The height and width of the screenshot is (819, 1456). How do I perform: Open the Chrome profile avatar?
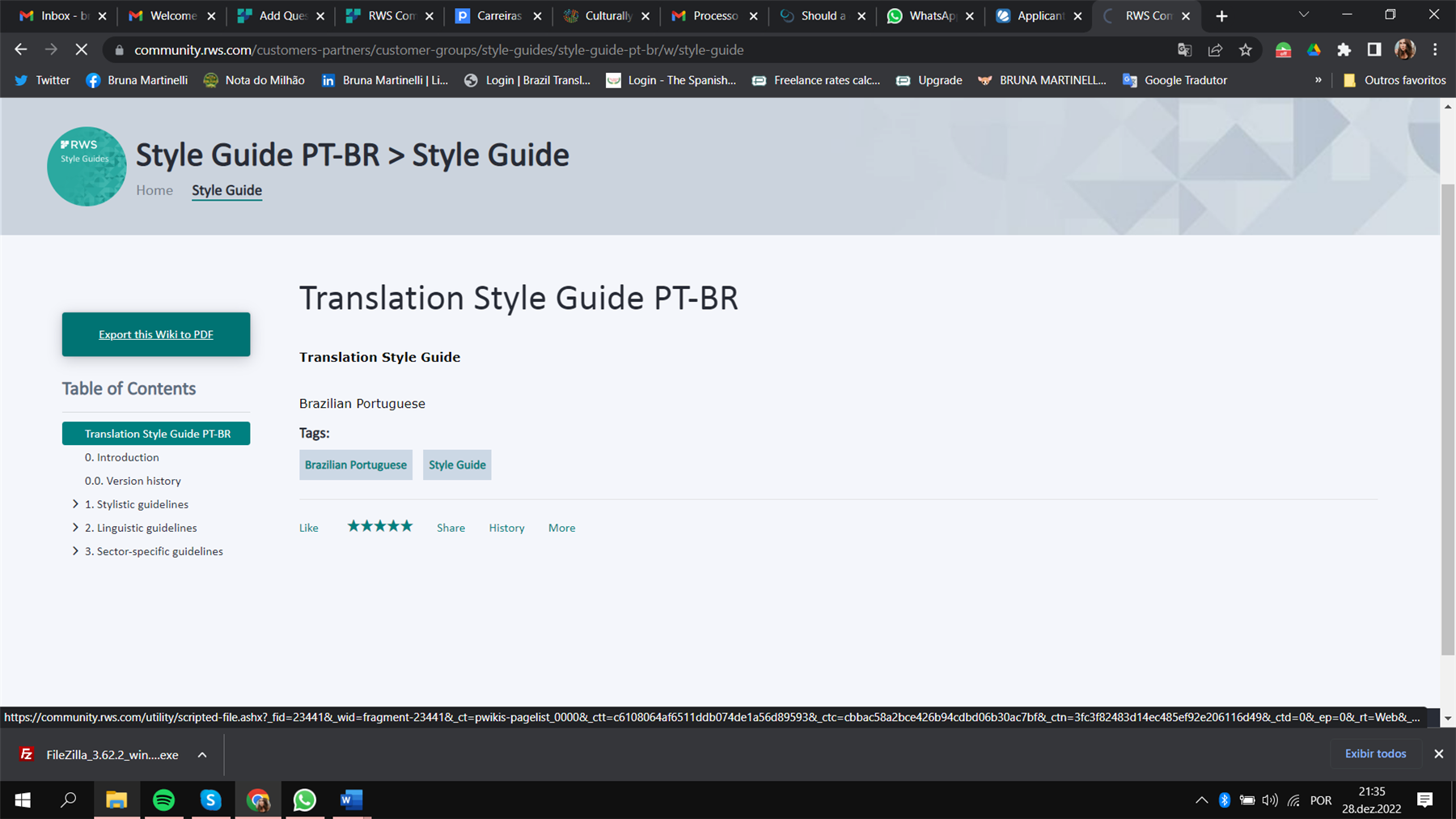[1405, 49]
